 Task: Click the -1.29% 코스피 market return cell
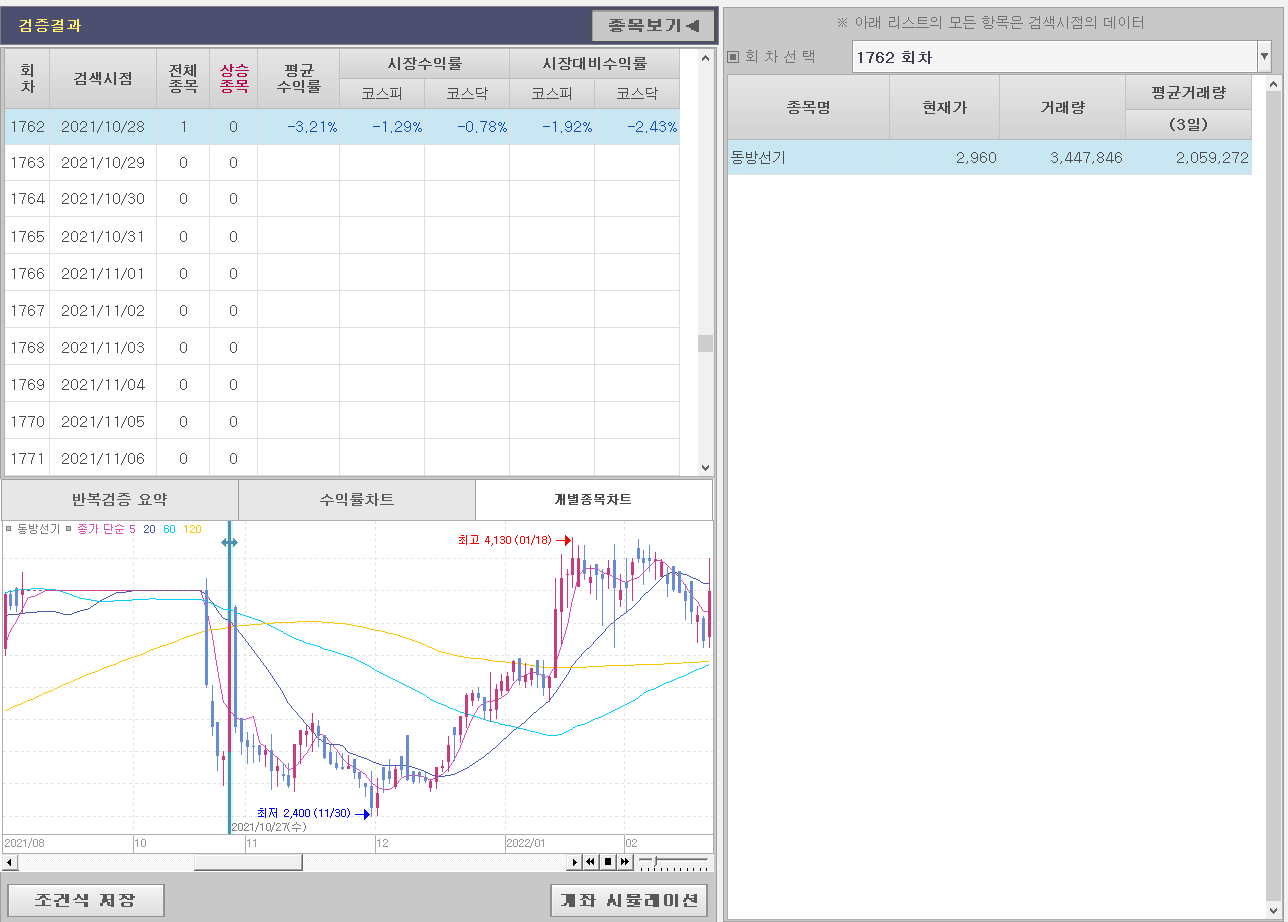click(382, 127)
